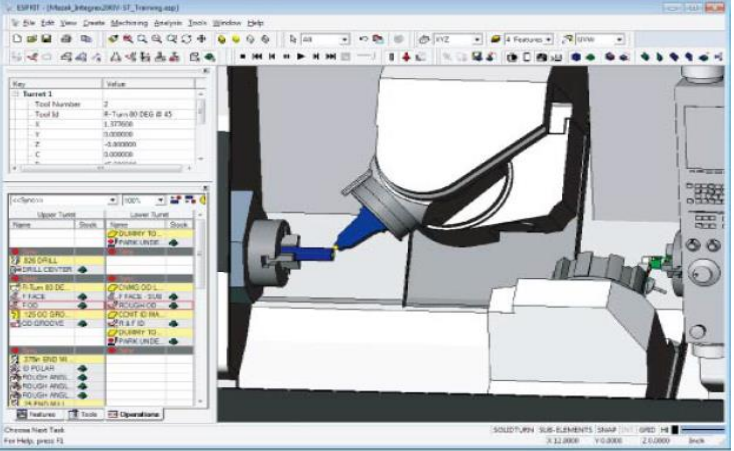Click the Tool Id value field

(x=150, y=113)
